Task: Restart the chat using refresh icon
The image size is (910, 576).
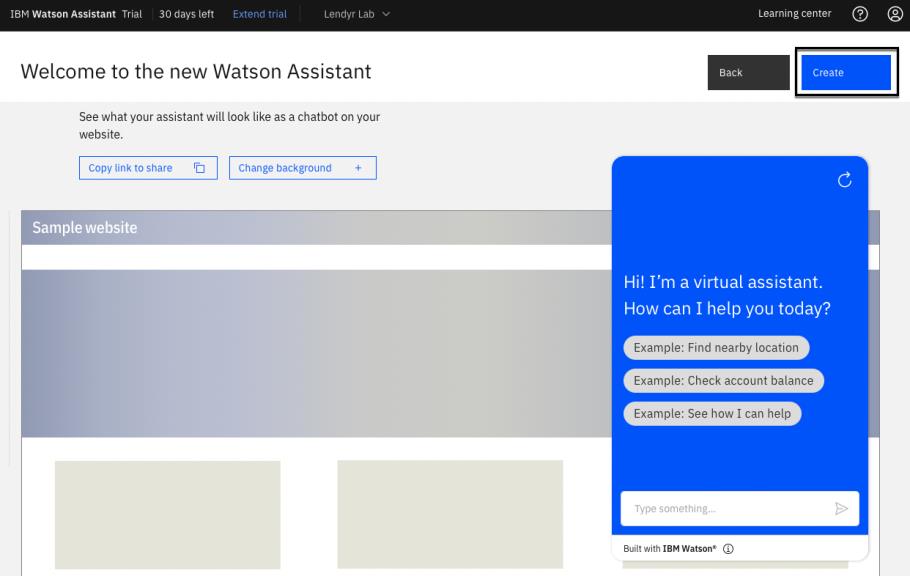Action: [x=844, y=180]
